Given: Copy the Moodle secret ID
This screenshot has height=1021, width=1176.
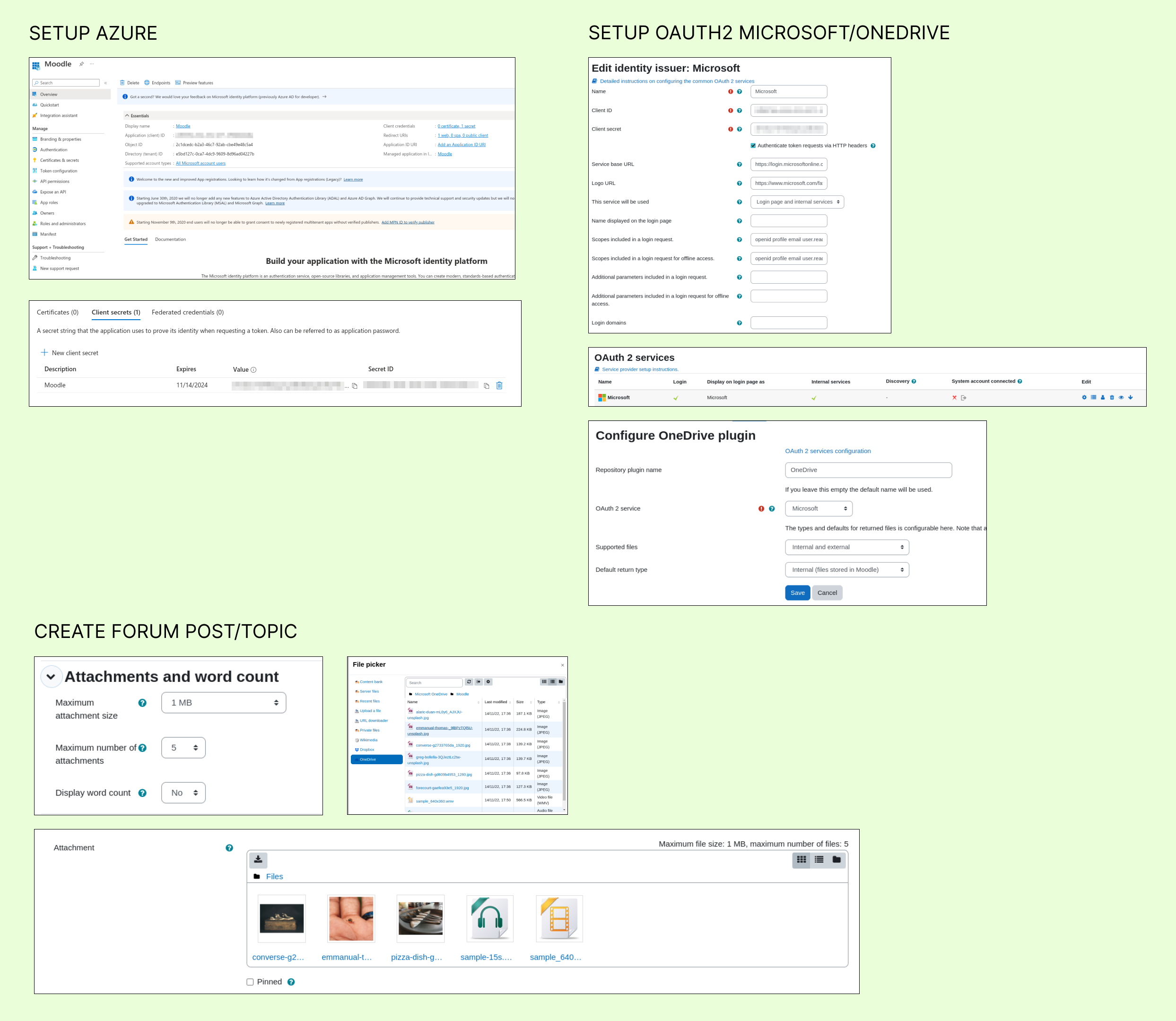Looking at the screenshot, I should (x=487, y=386).
